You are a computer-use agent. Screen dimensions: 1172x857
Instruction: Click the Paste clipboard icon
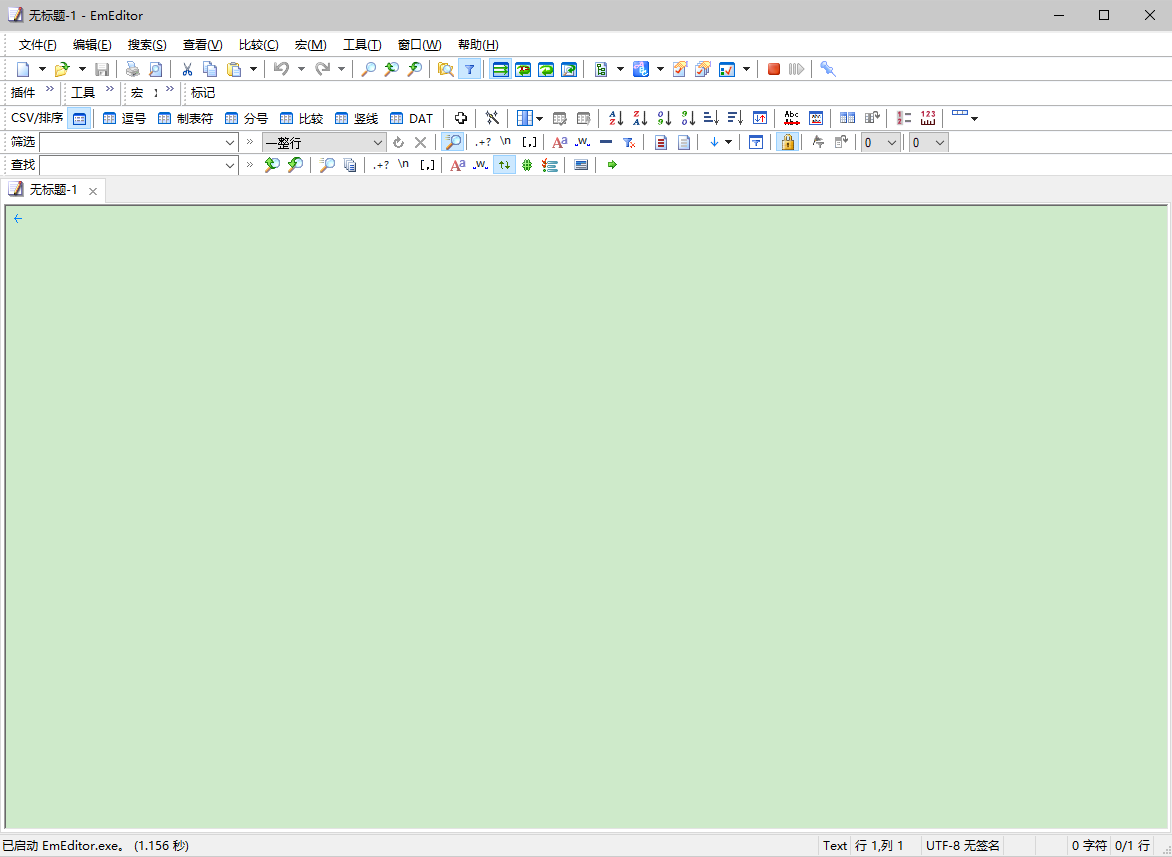point(234,69)
